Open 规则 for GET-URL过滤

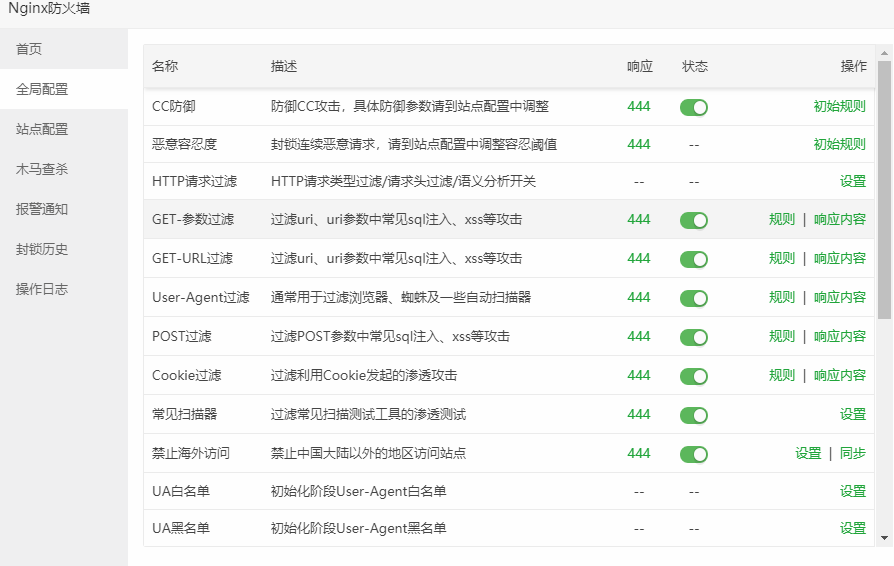tap(781, 258)
